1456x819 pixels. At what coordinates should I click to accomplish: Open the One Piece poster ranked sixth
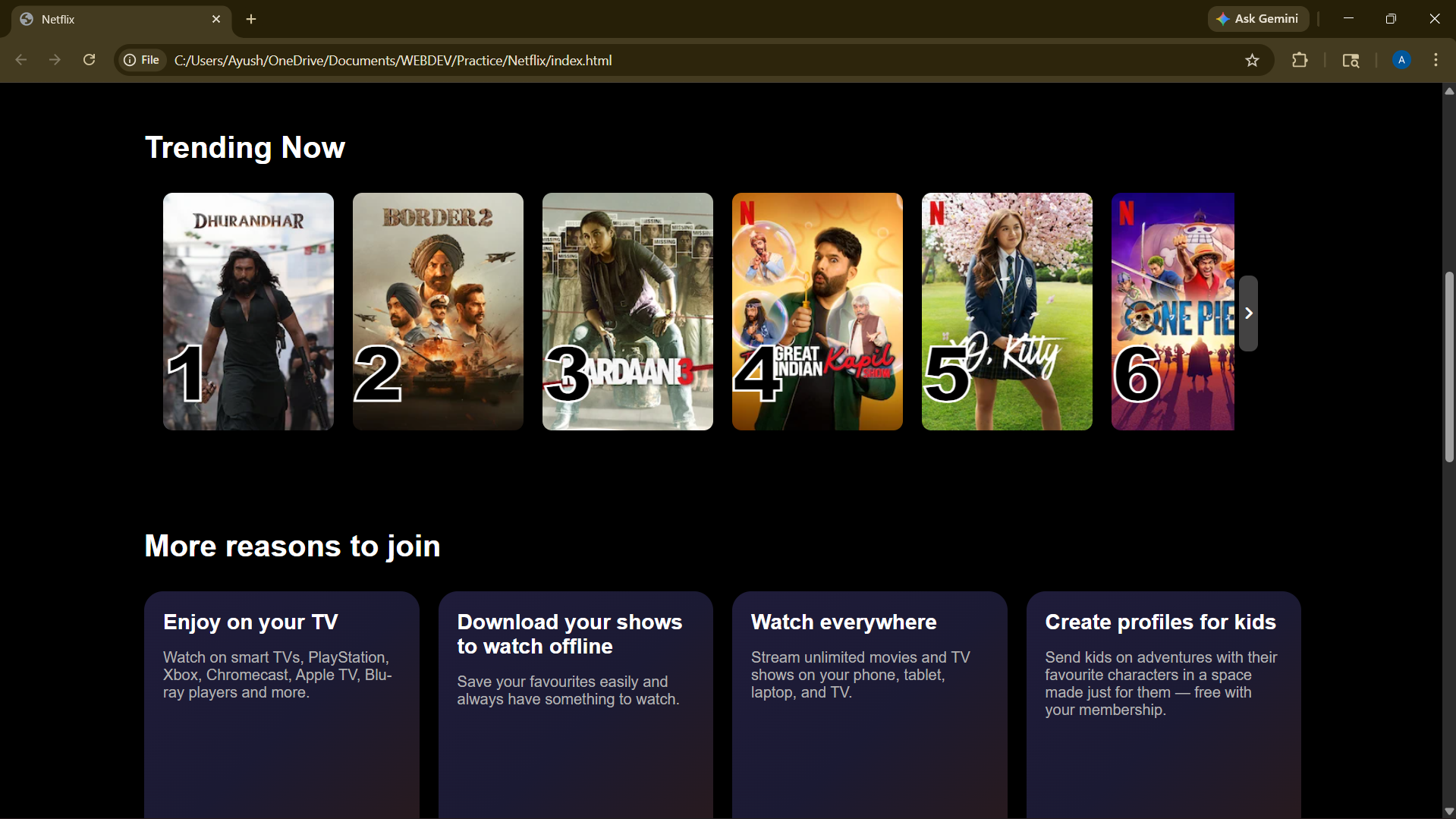click(1172, 311)
